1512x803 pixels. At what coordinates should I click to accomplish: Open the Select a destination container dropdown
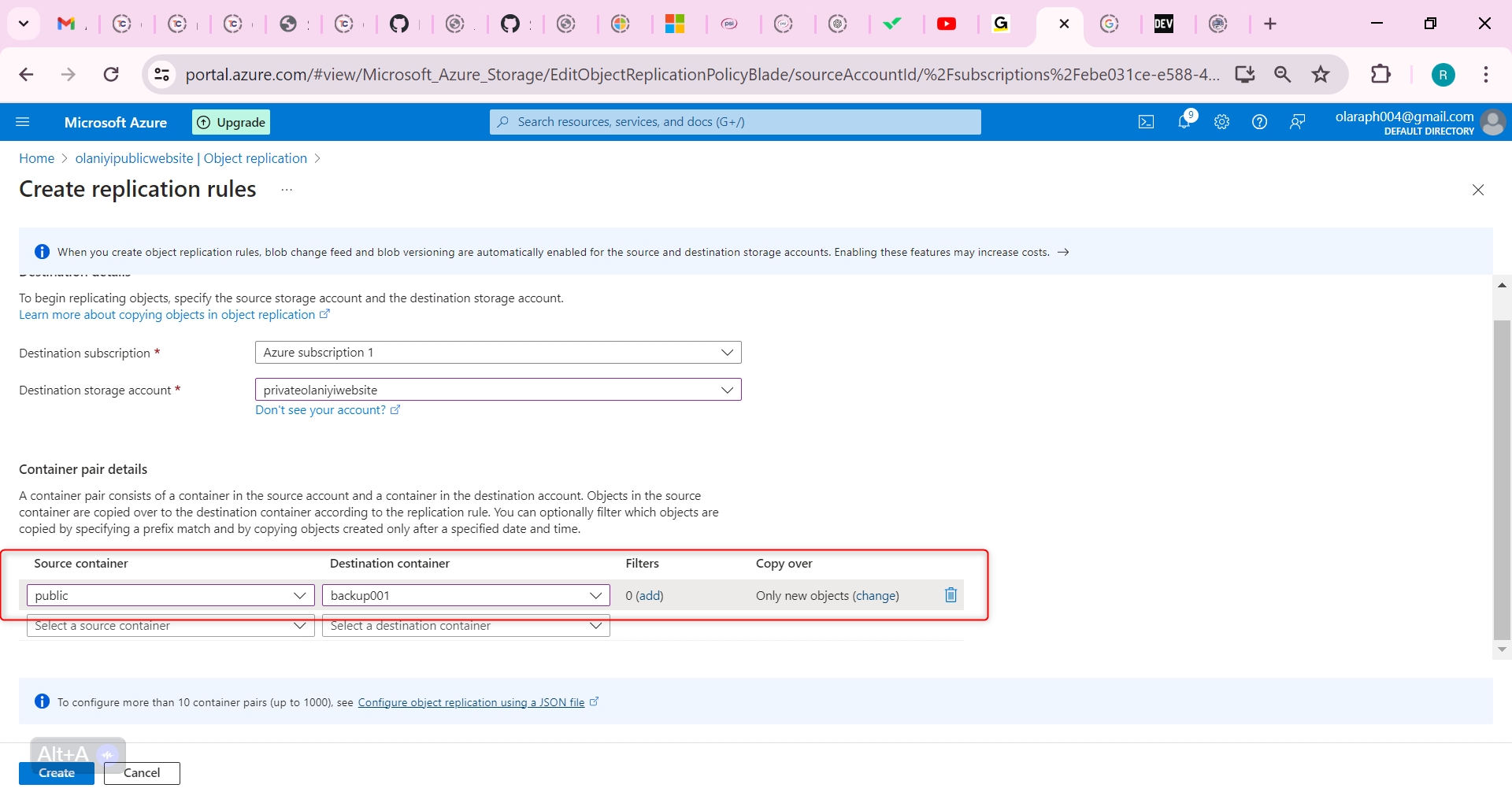tap(466, 626)
